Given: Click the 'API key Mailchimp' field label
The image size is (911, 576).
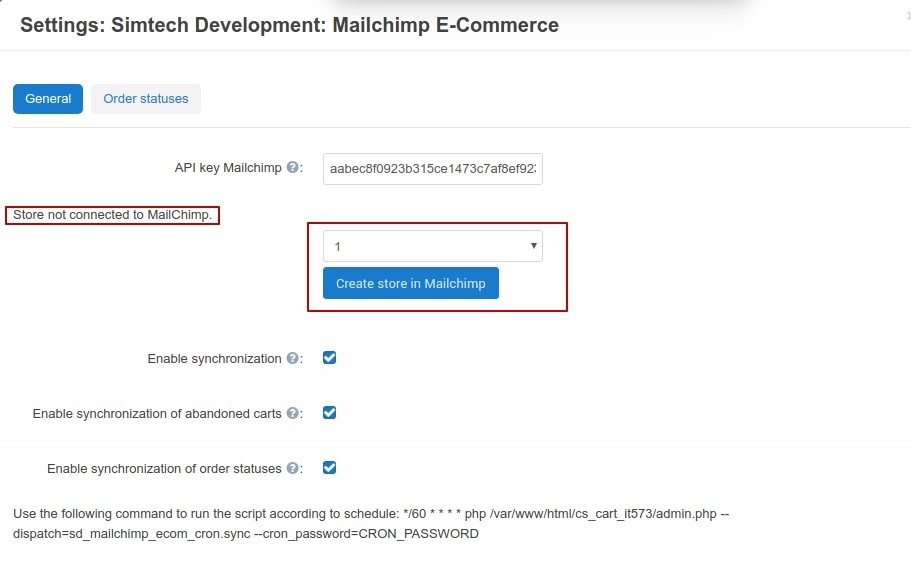Looking at the screenshot, I should [228, 168].
